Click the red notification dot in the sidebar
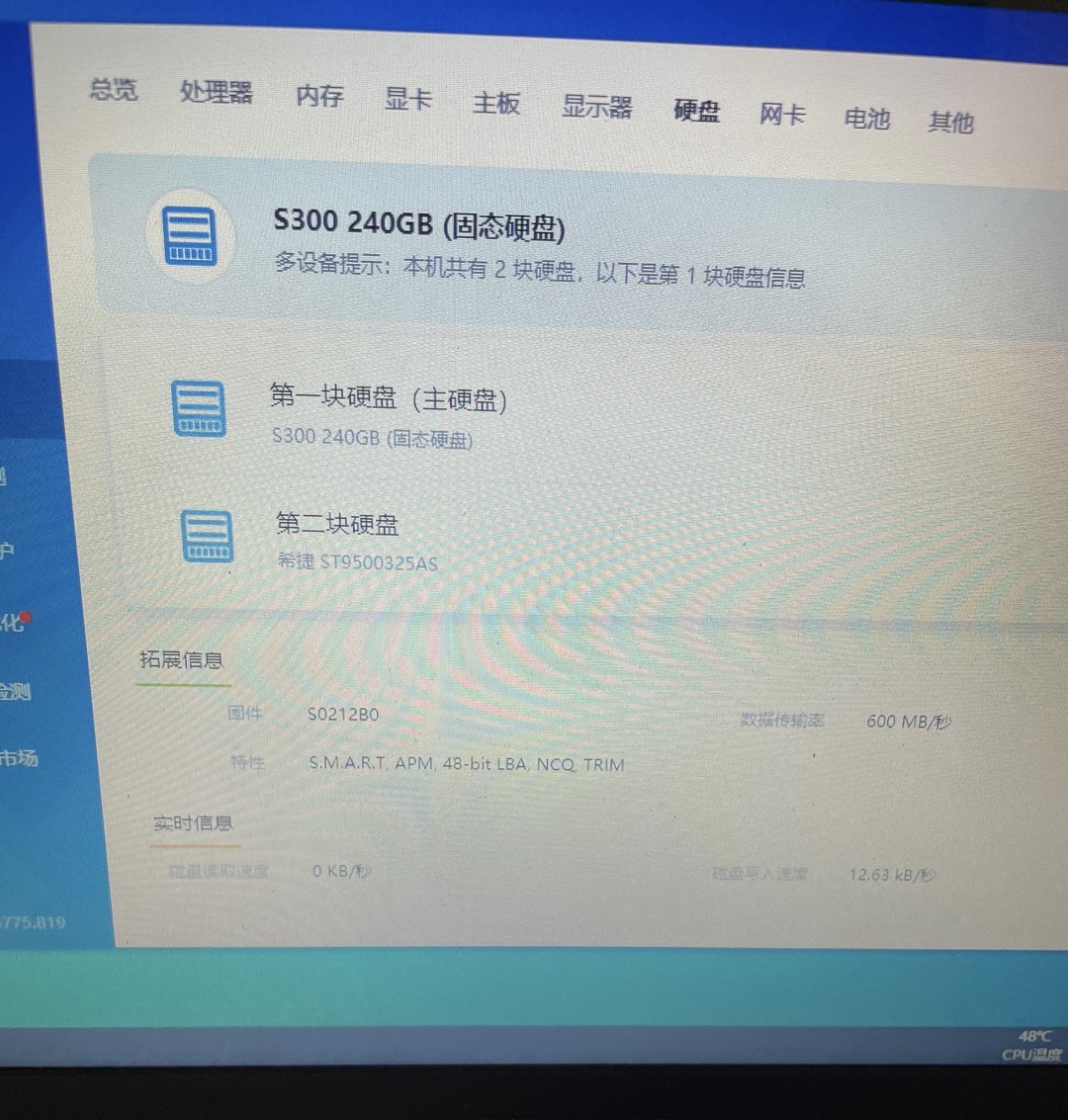The height and width of the screenshot is (1120, 1068). pos(26,618)
